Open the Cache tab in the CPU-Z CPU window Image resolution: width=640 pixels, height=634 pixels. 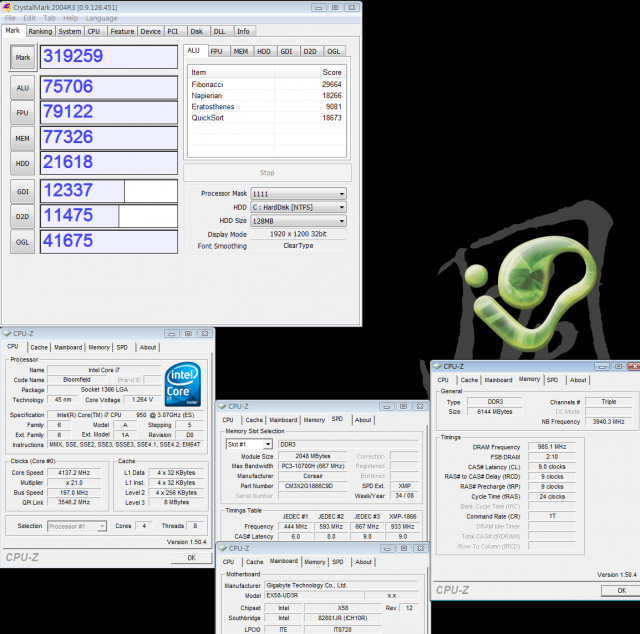(39, 347)
